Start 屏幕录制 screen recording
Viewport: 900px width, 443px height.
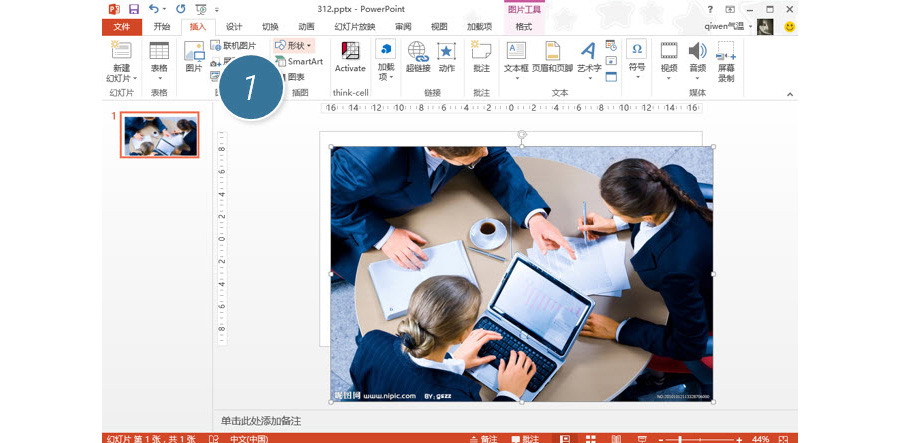click(x=726, y=60)
